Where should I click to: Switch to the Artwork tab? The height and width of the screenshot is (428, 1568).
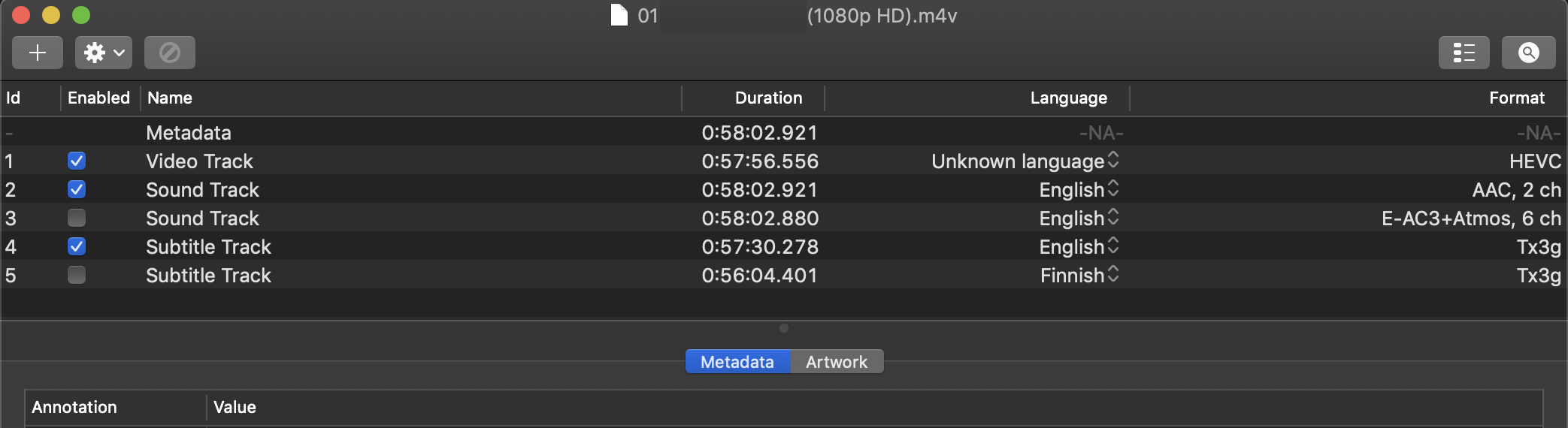click(837, 362)
